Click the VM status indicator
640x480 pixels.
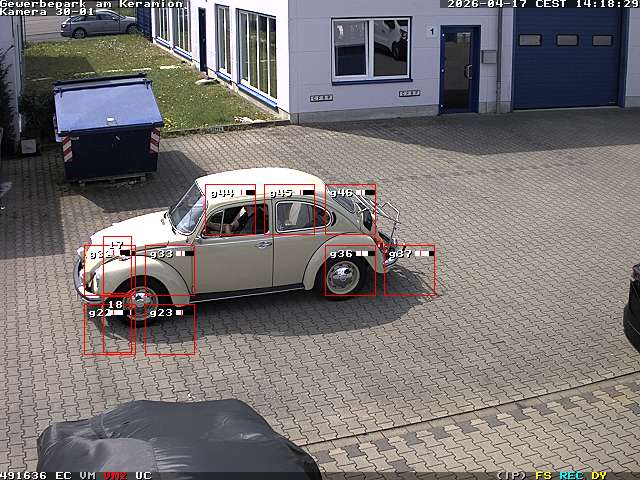[x=88, y=475]
